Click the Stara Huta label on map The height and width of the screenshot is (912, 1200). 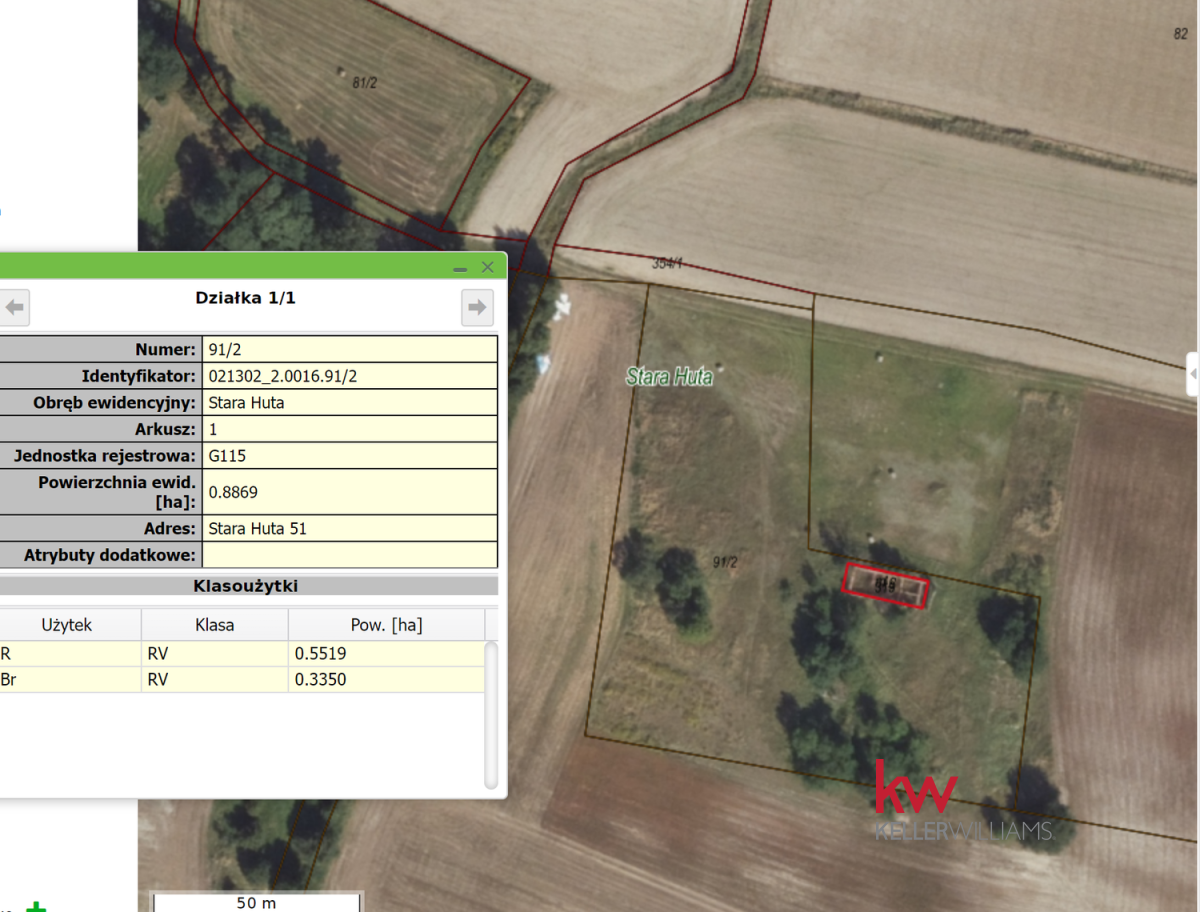(x=668, y=377)
